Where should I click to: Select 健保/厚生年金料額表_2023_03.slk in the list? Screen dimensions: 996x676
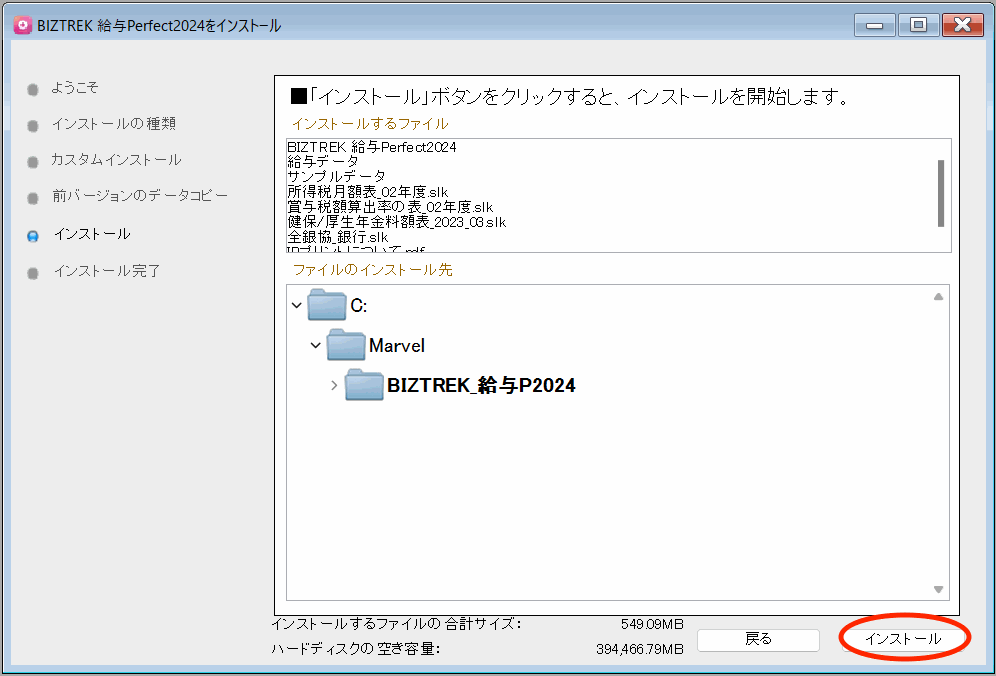click(x=396, y=222)
